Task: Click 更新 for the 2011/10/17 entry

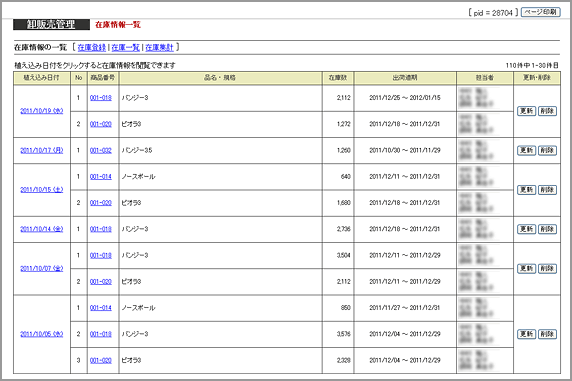Action: pos(526,150)
